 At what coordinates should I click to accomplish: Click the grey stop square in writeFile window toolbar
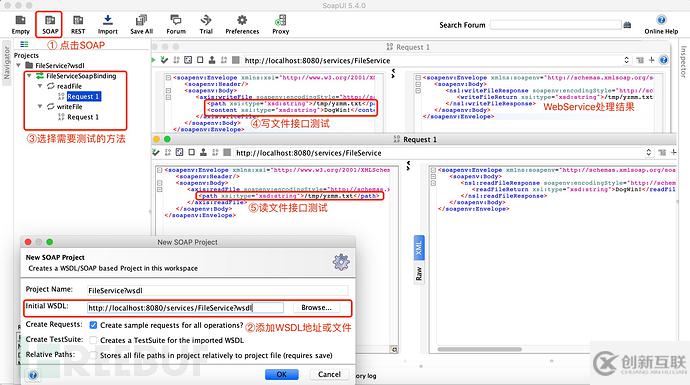(236, 60)
